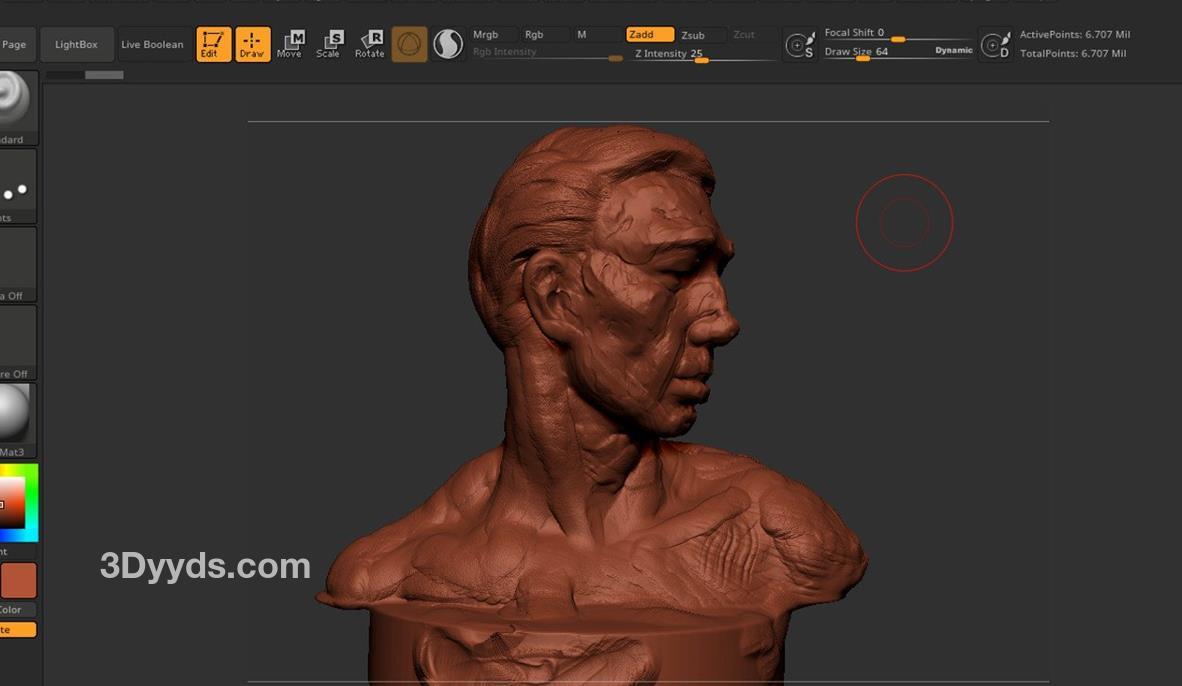
Task: Enable Rgb color mode
Action: (544, 35)
